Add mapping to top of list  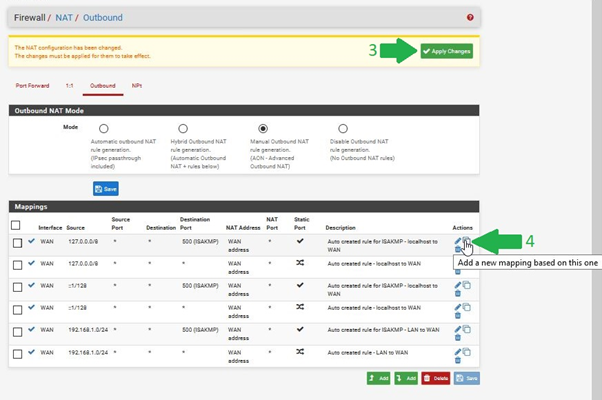[379, 378]
